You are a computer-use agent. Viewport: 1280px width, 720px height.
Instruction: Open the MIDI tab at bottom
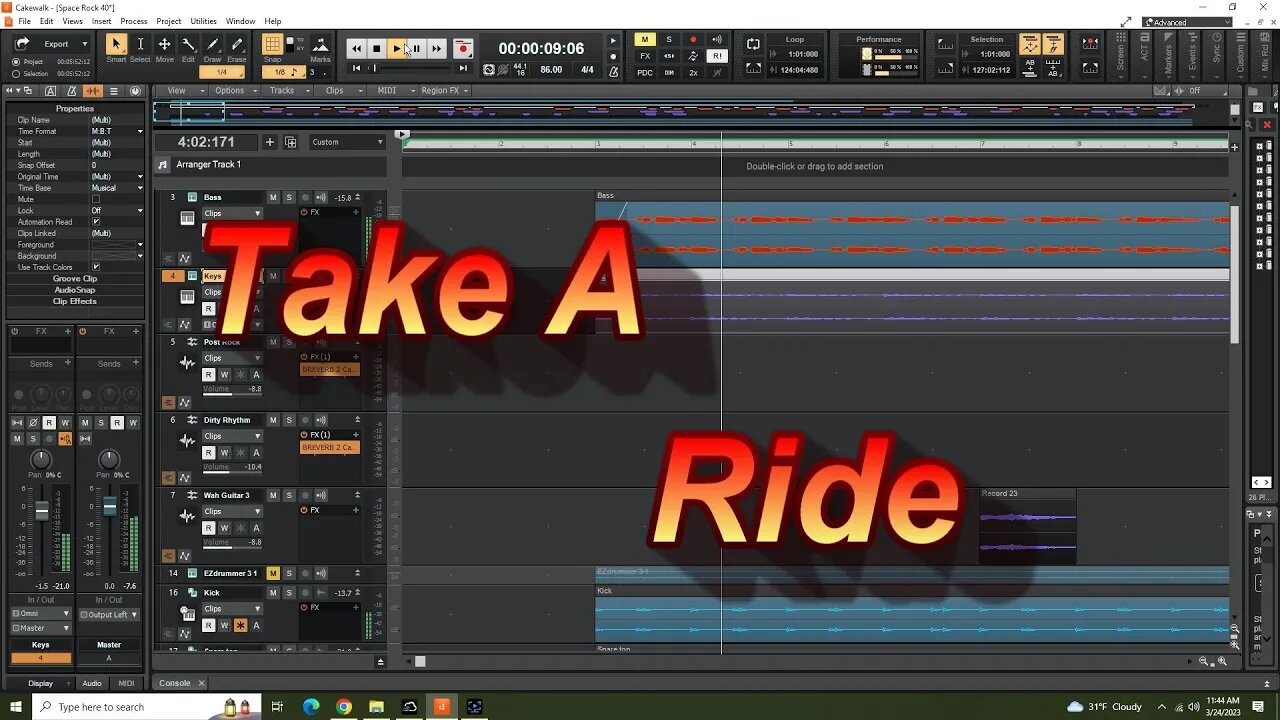tap(126, 683)
